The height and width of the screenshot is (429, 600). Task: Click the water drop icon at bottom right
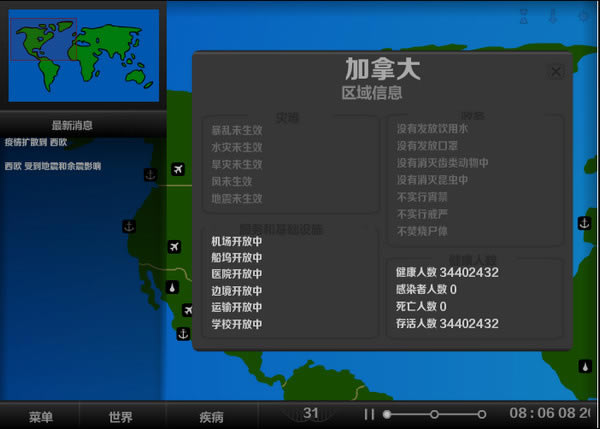pos(585,366)
